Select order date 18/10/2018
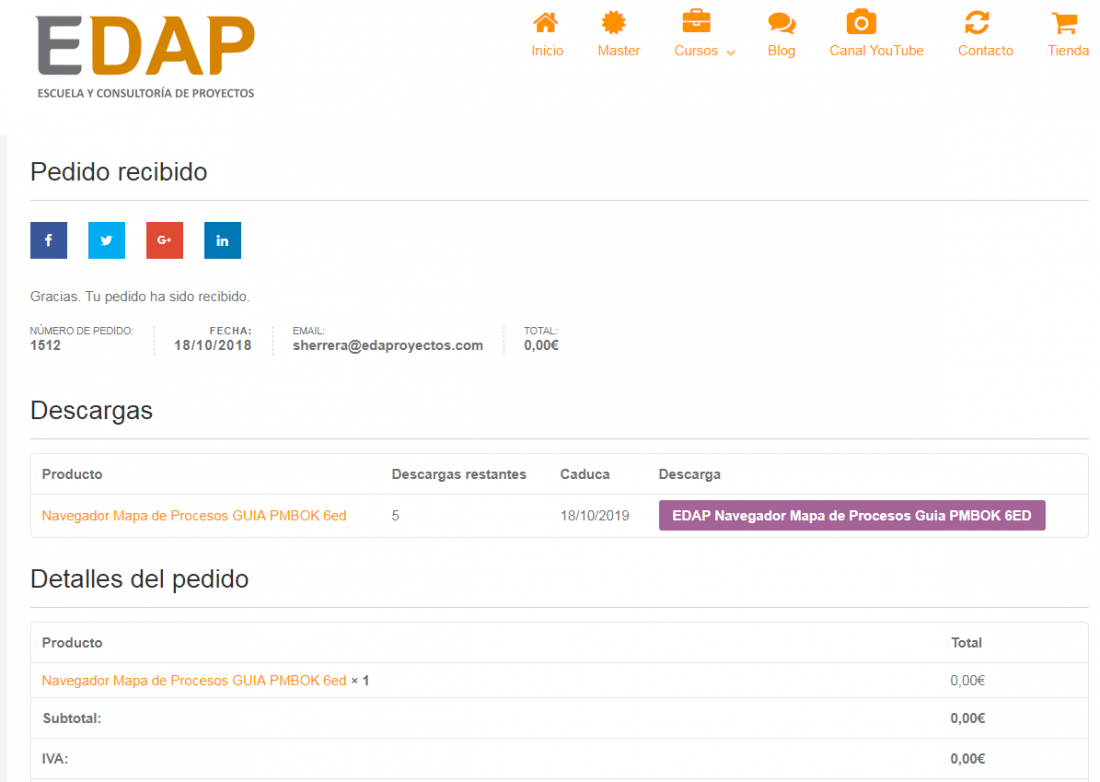 click(213, 345)
